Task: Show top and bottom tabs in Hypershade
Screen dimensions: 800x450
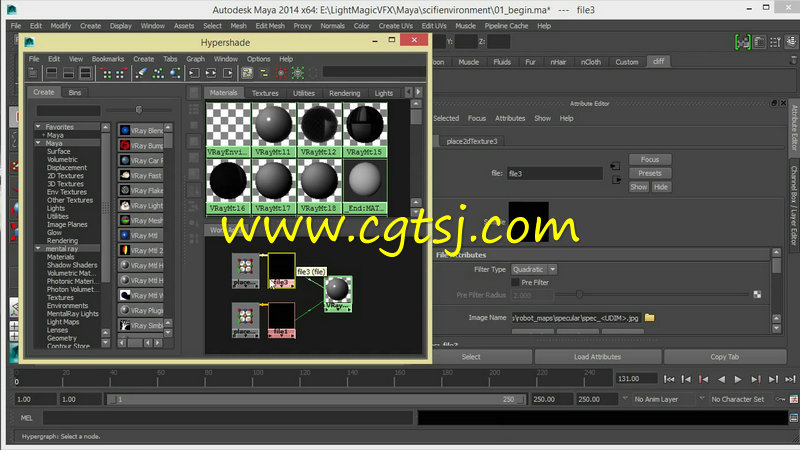Action: pyautogui.click(x=85, y=73)
